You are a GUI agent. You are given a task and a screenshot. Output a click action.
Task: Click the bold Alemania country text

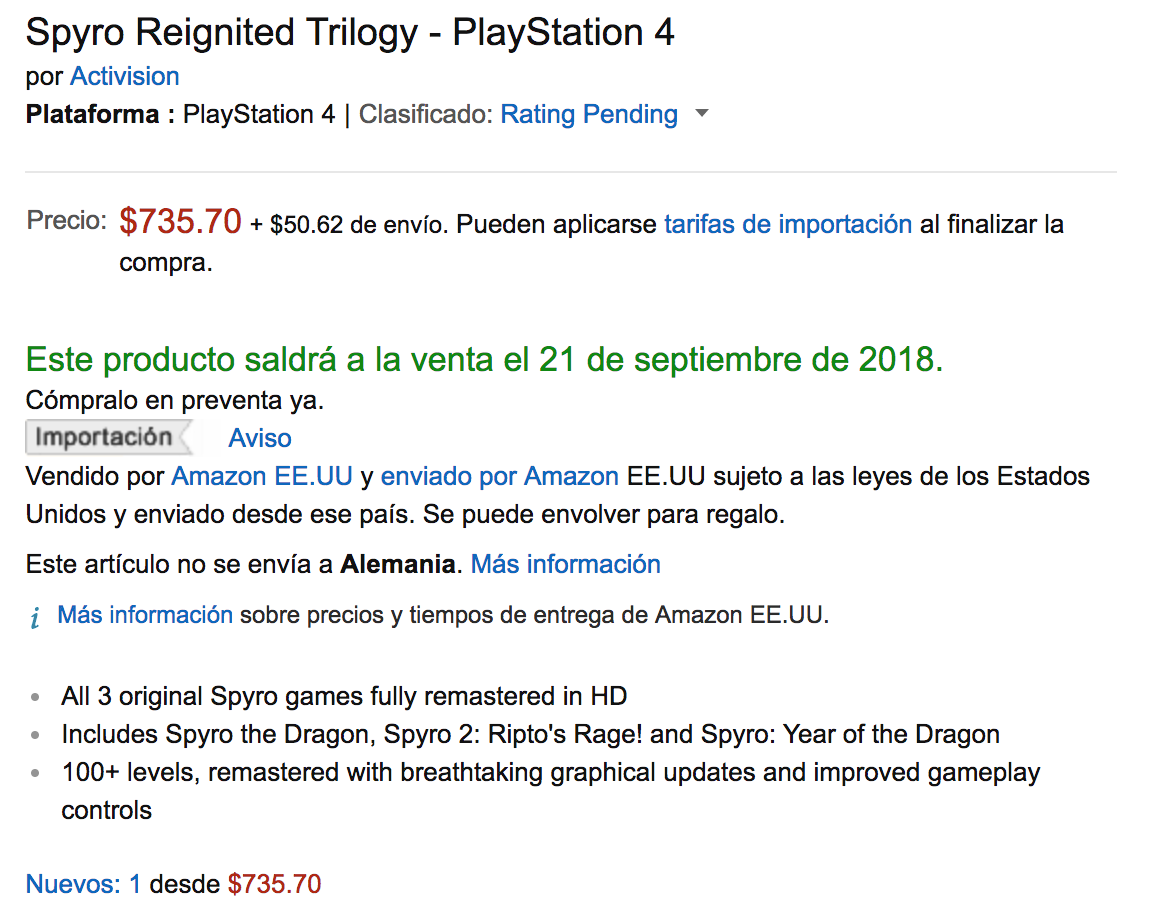(397, 564)
